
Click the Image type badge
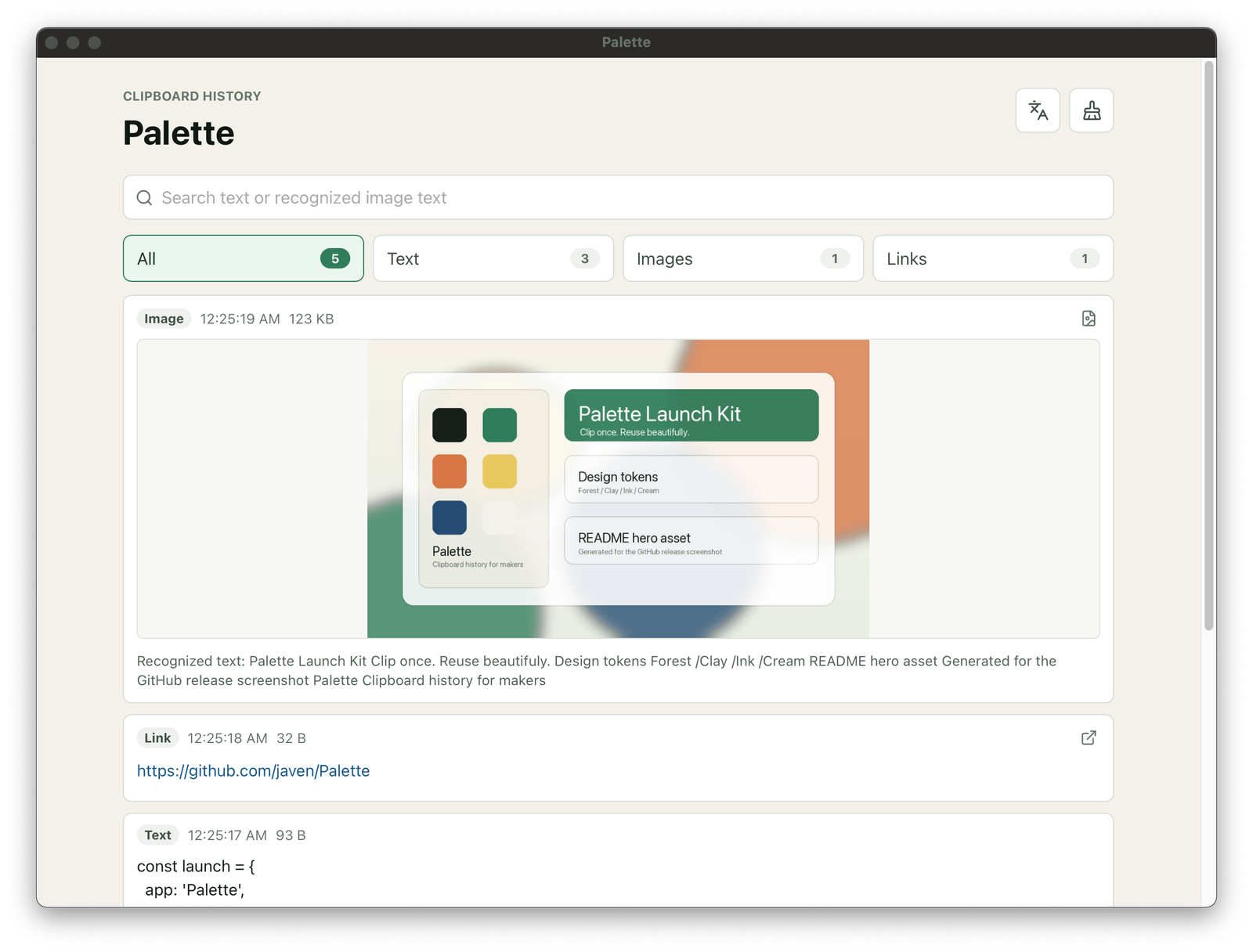click(164, 319)
